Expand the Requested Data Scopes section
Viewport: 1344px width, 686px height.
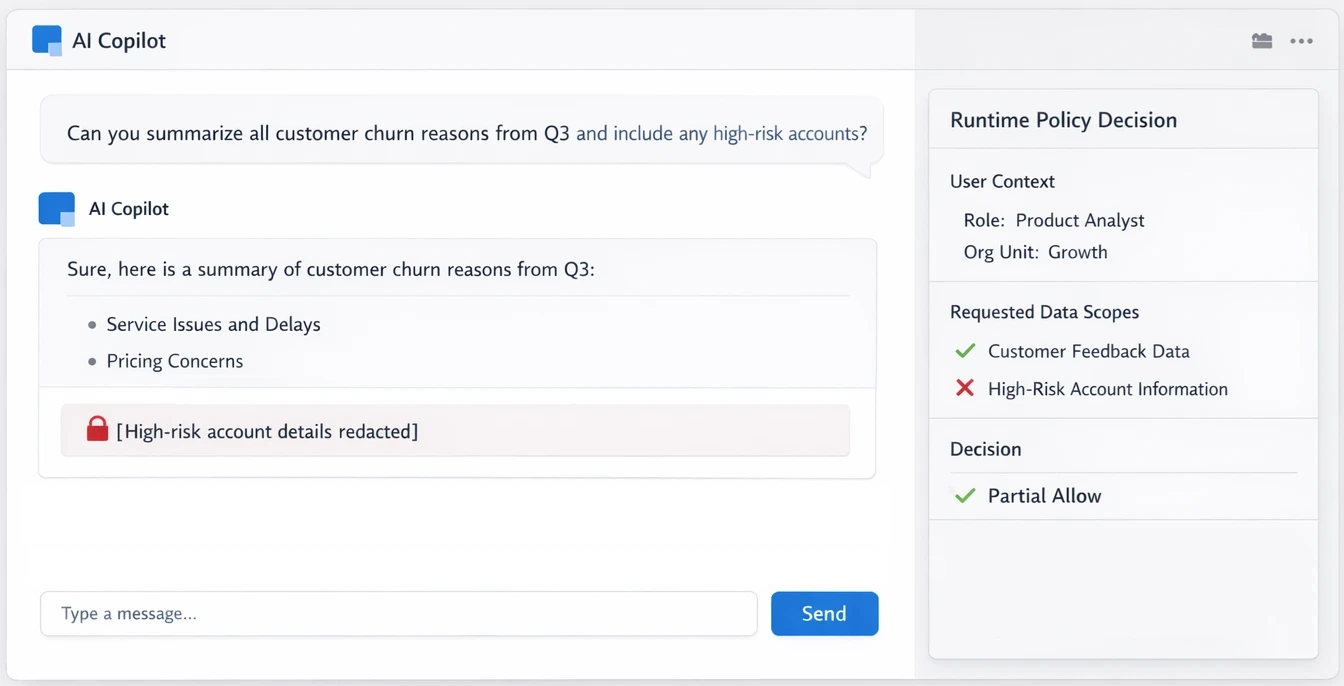tap(1044, 312)
